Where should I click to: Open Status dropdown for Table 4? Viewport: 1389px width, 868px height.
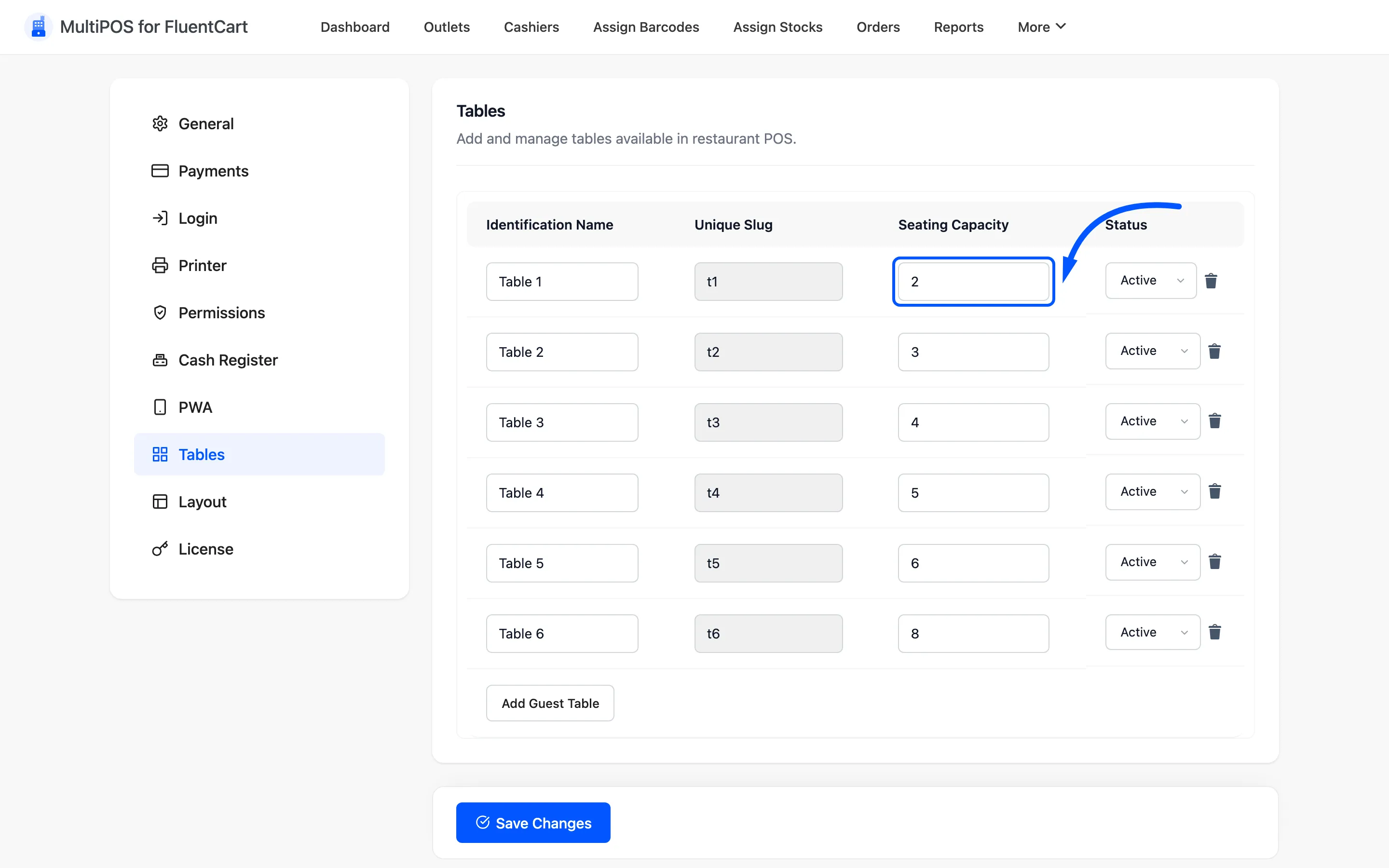pos(1153,491)
